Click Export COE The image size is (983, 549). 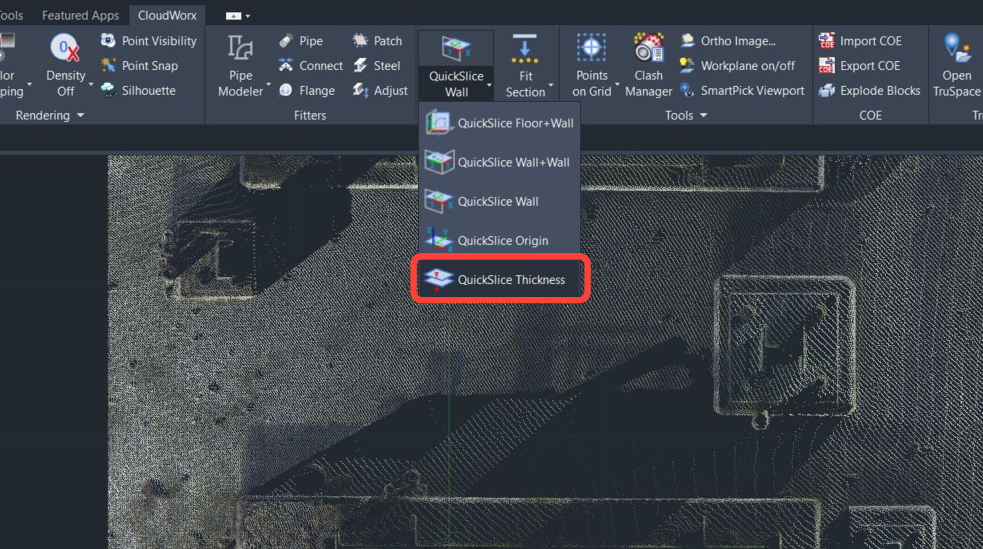859,65
